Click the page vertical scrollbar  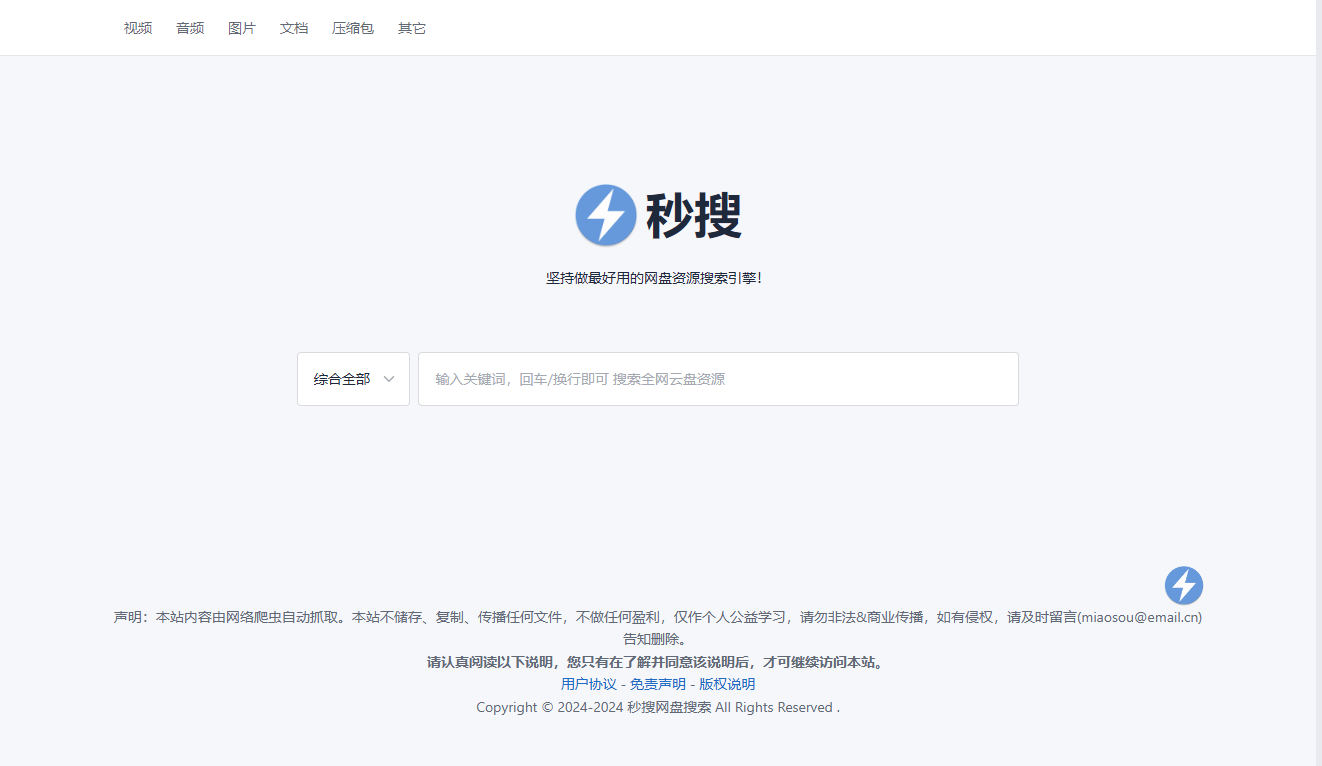(1319, 383)
